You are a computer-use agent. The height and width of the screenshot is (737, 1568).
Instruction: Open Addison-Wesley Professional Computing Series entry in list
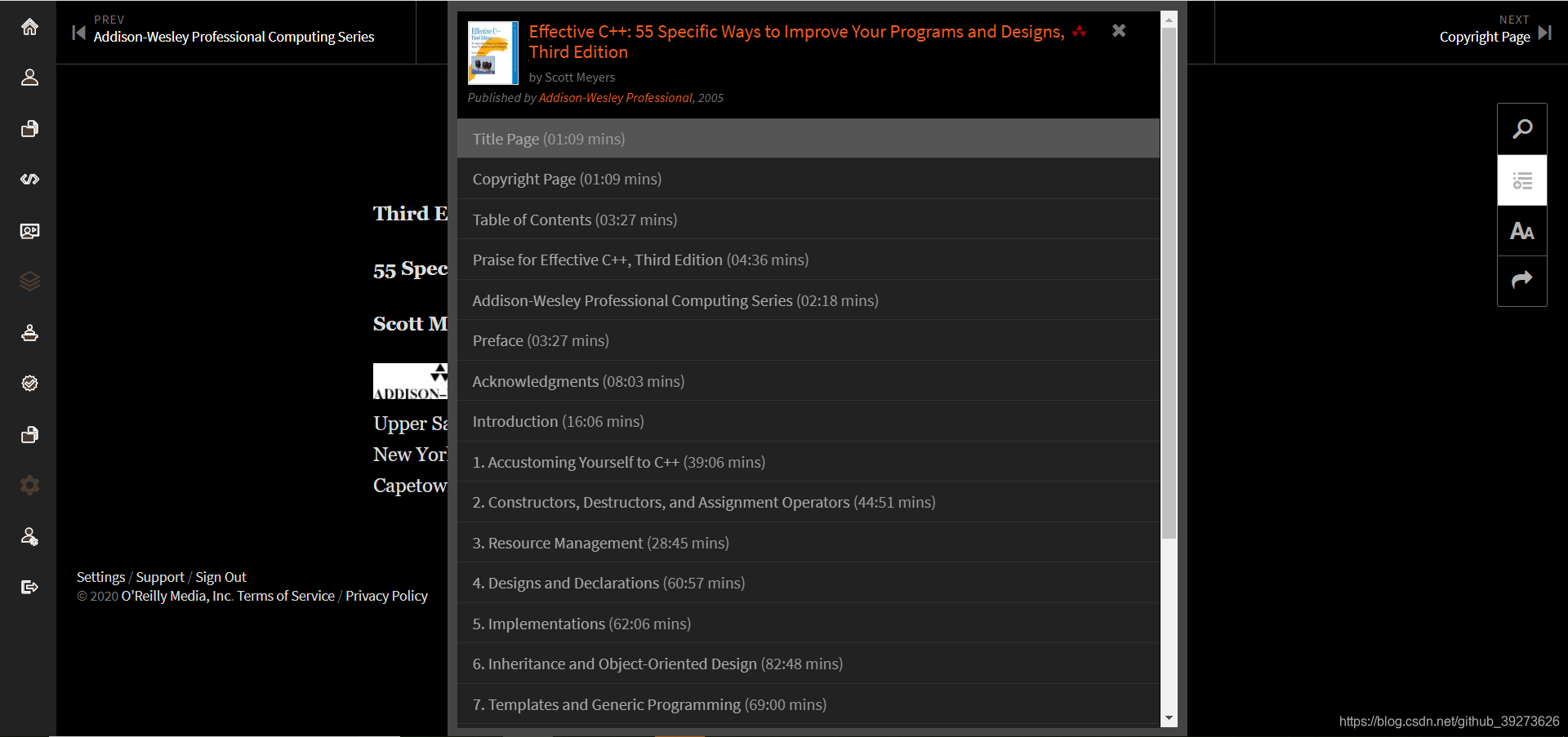(808, 300)
